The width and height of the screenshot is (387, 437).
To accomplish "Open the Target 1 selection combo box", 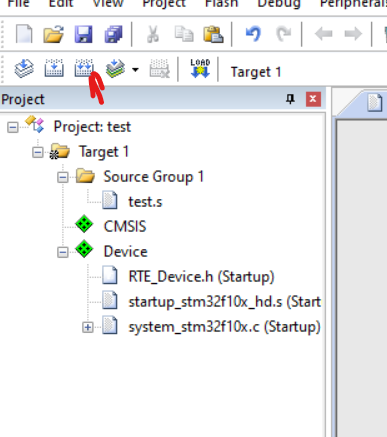I will point(256,72).
